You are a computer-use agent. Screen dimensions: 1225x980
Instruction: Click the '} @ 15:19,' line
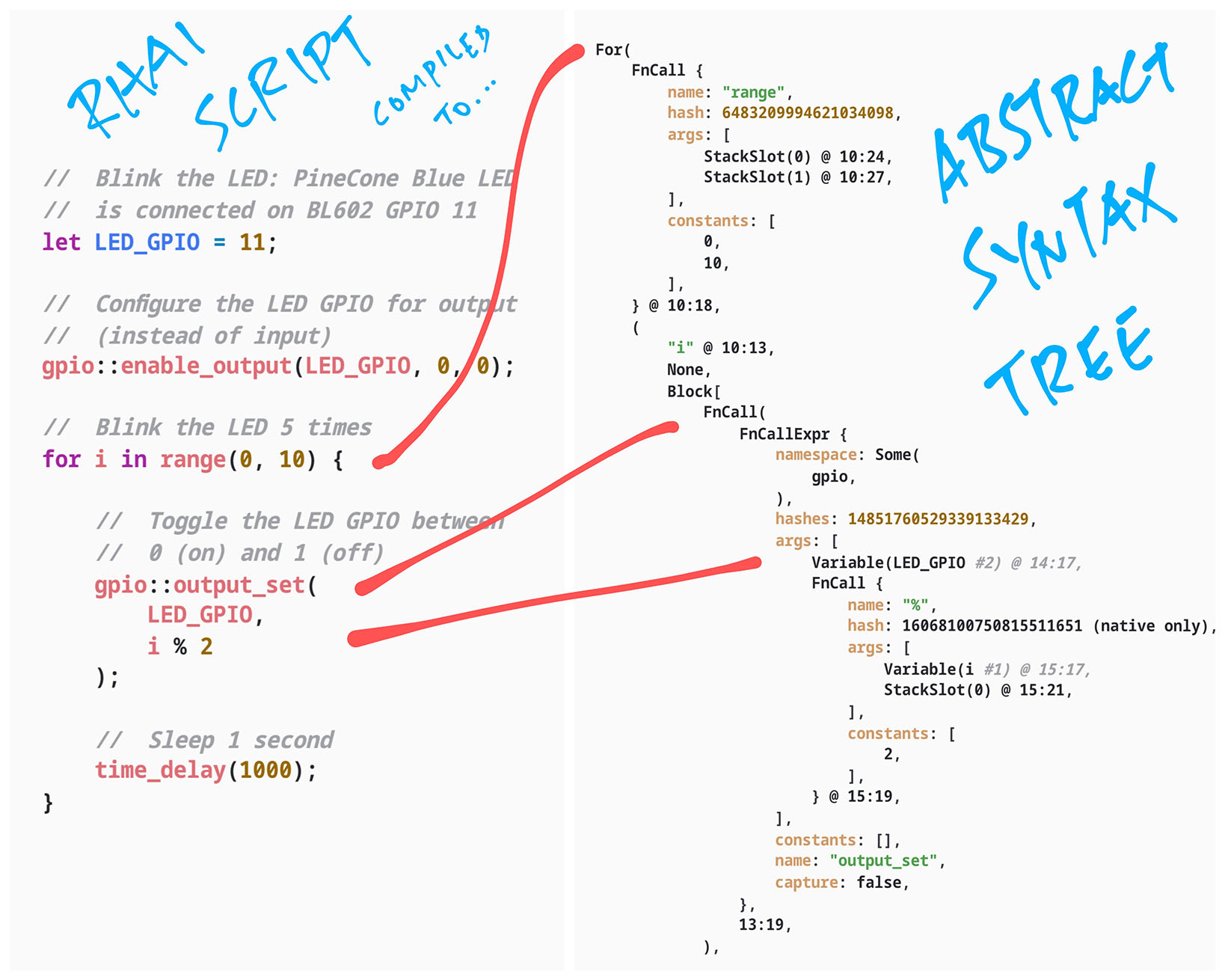pyautogui.click(x=856, y=797)
